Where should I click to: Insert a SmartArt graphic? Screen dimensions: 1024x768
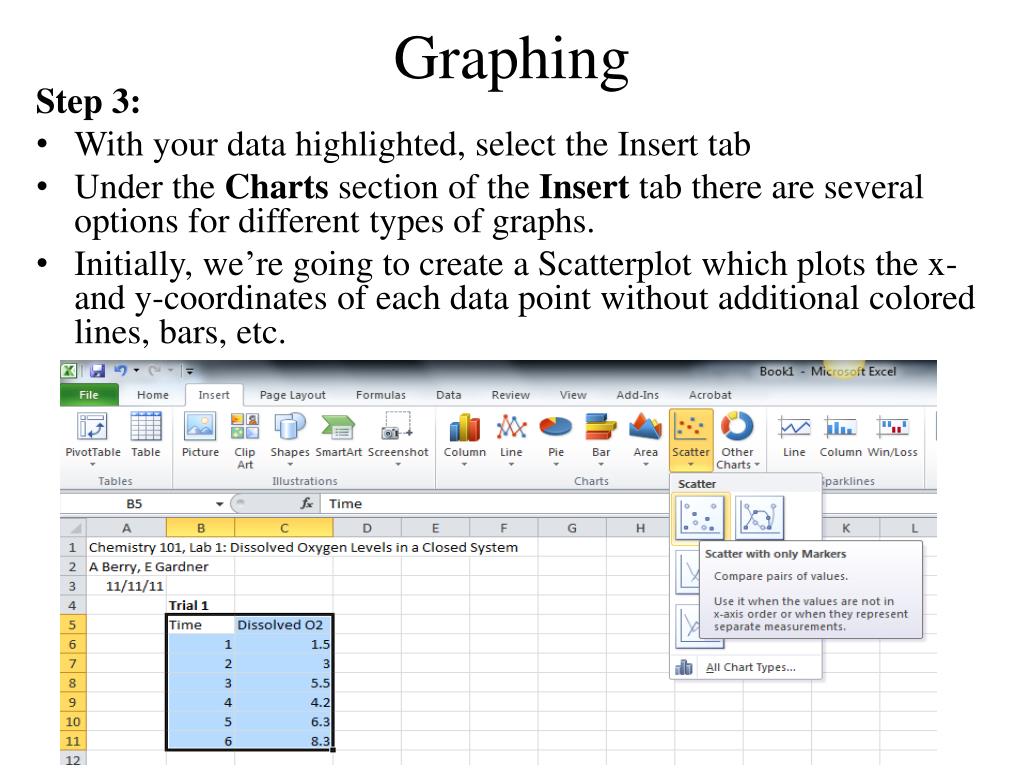tap(338, 435)
